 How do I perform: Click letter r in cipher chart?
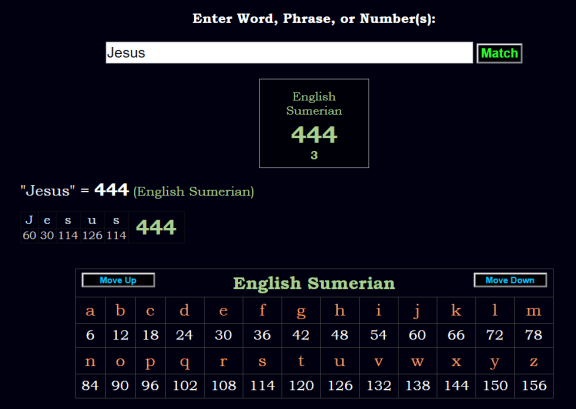click(223, 361)
